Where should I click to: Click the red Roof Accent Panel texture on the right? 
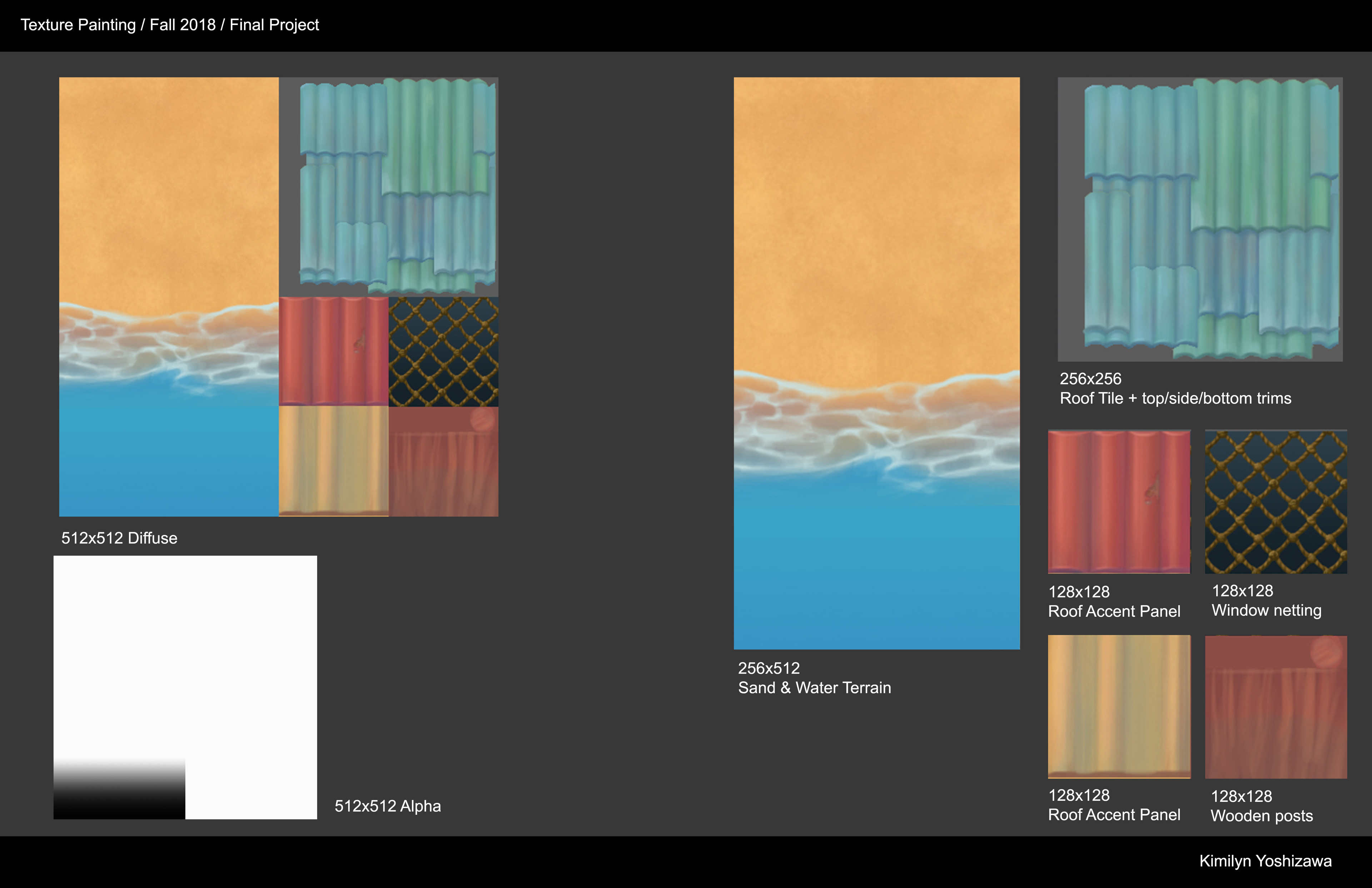click(x=1119, y=502)
